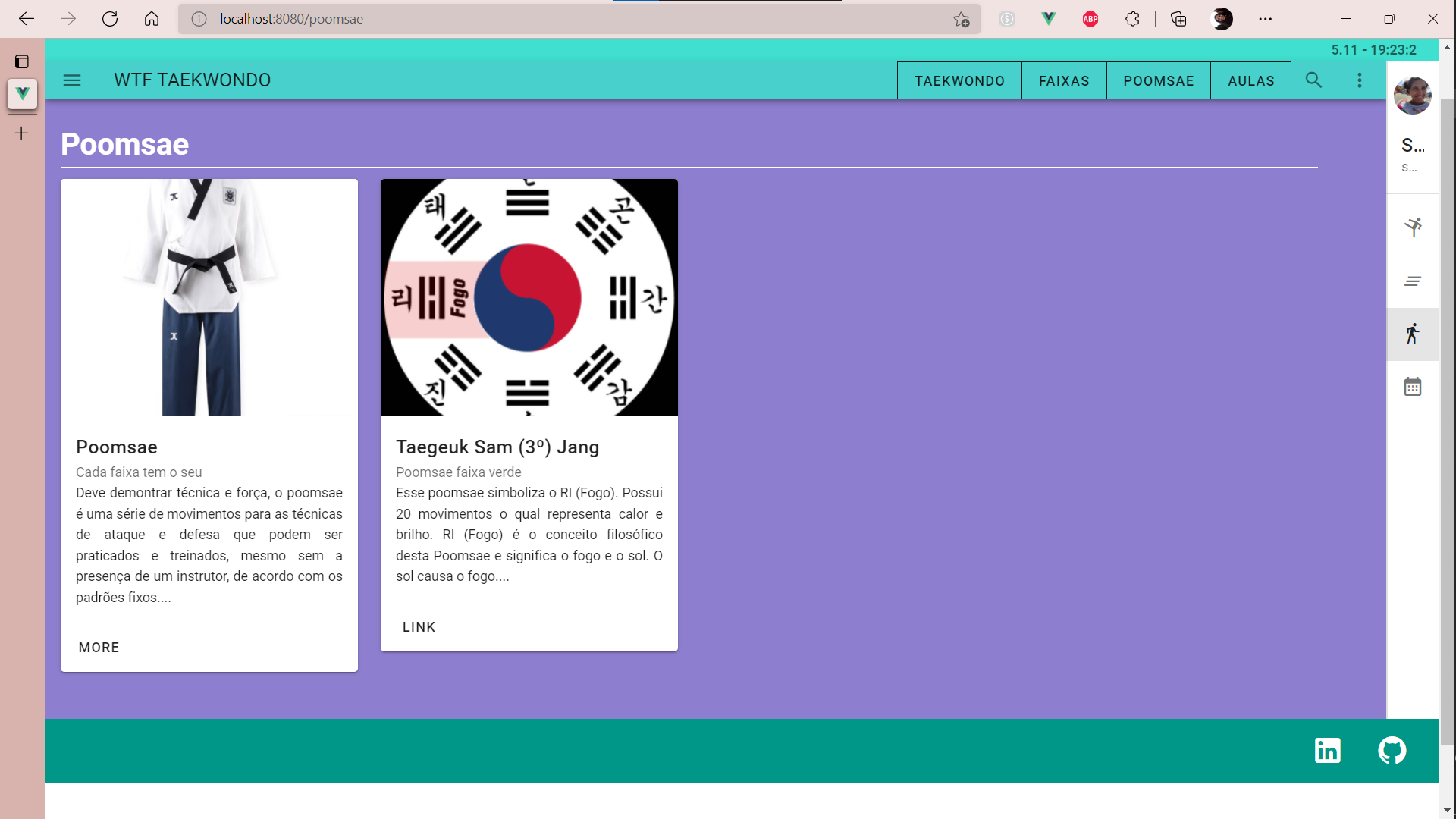Open the three-dot vertical options menu
The height and width of the screenshot is (819, 1456).
click(1359, 80)
